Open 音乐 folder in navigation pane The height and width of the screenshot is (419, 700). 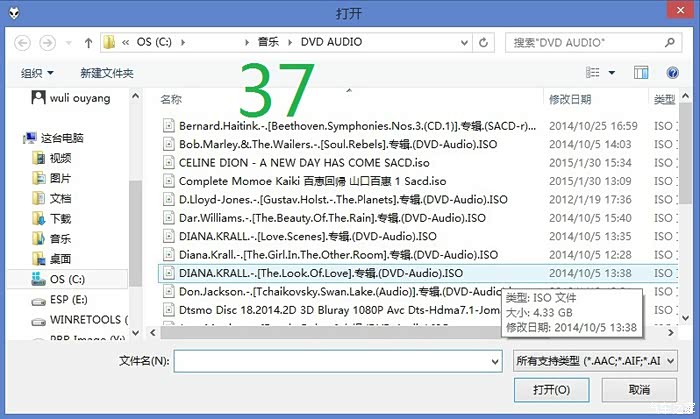[x=52, y=238]
